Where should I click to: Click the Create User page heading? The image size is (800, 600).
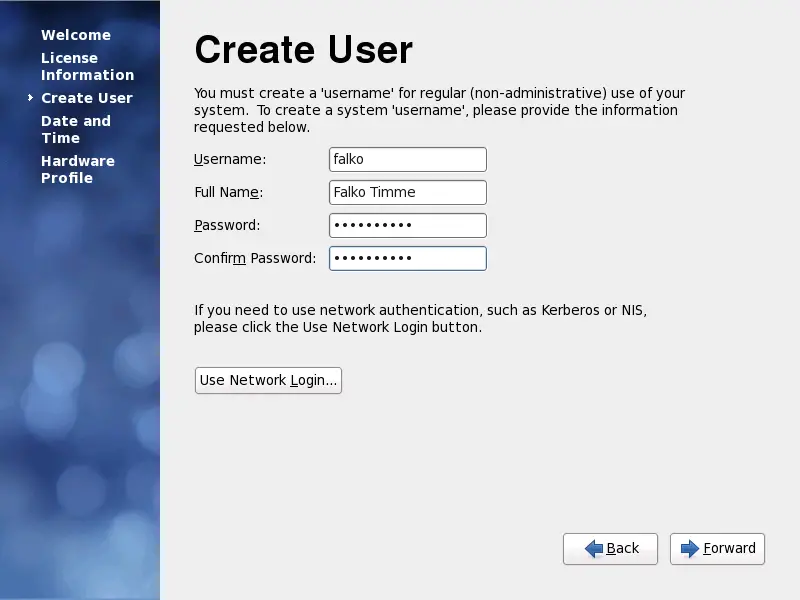tap(304, 49)
